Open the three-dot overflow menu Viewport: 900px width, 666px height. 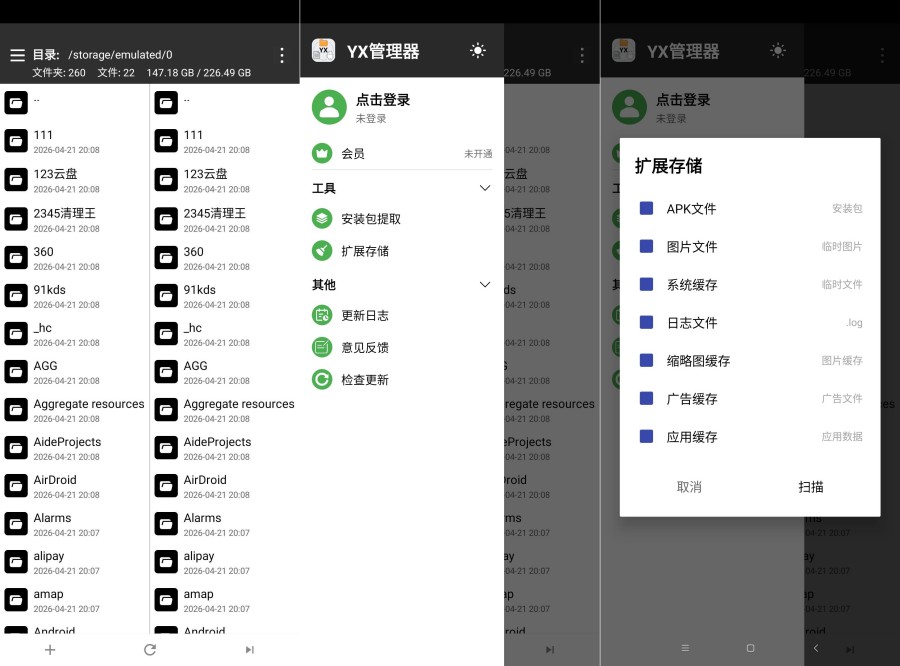pyautogui.click(x=281, y=56)
